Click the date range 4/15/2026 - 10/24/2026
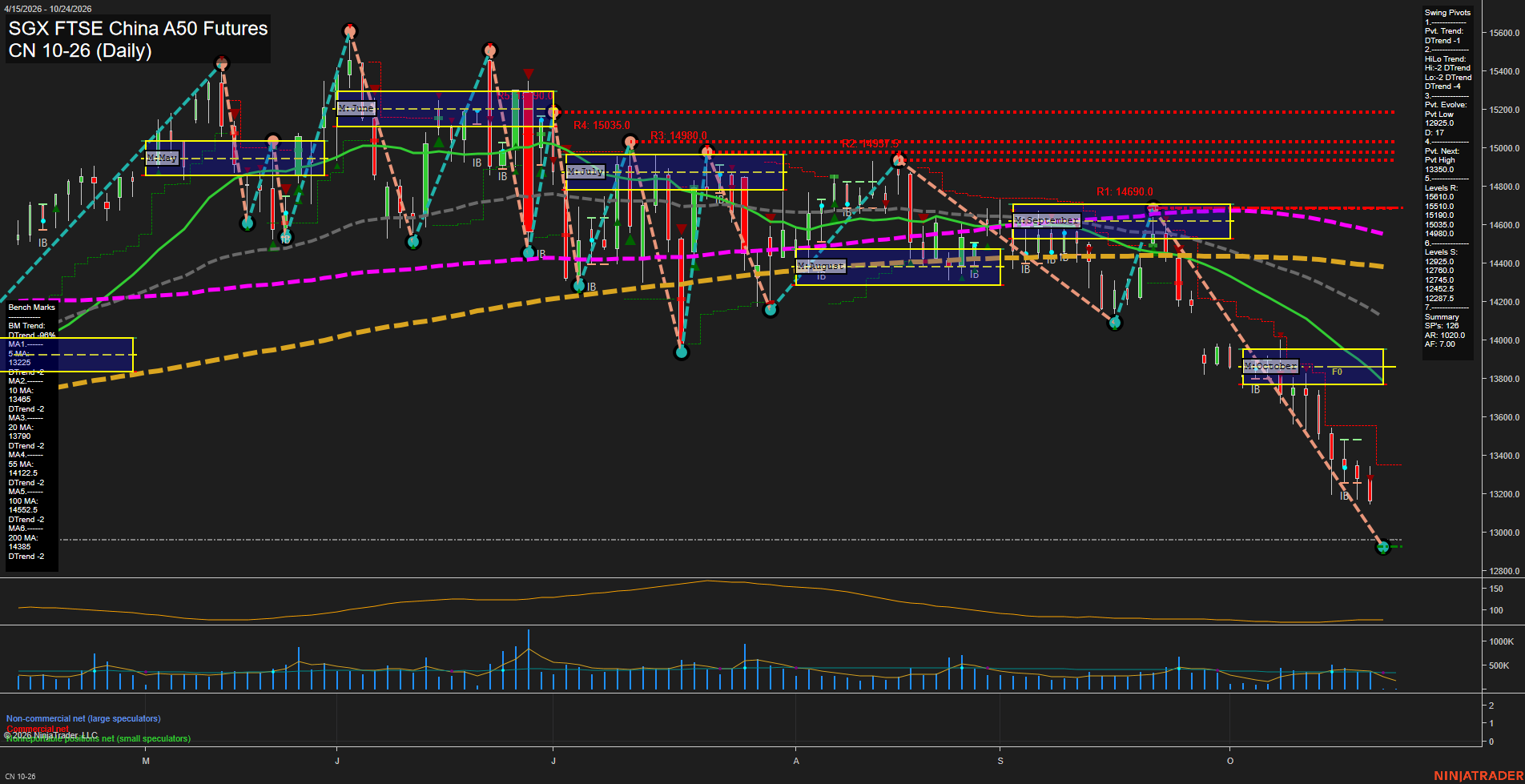The height and width of the screenshot is (784, 1525). point(48,9)
